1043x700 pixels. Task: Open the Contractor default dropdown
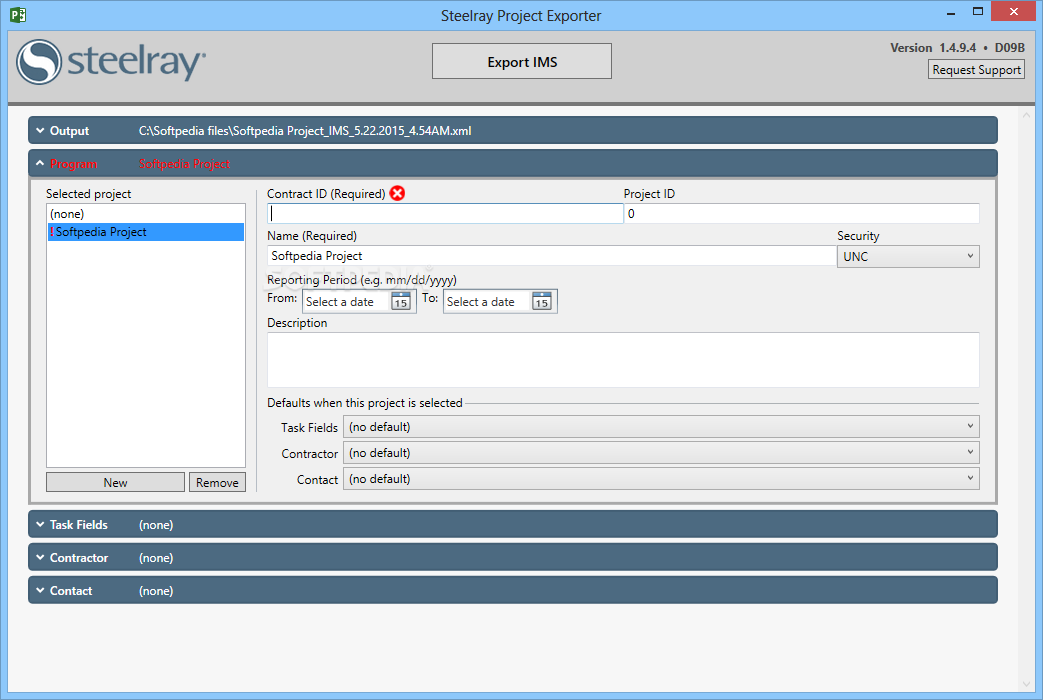pyautogui.click(x=661, y=452)
